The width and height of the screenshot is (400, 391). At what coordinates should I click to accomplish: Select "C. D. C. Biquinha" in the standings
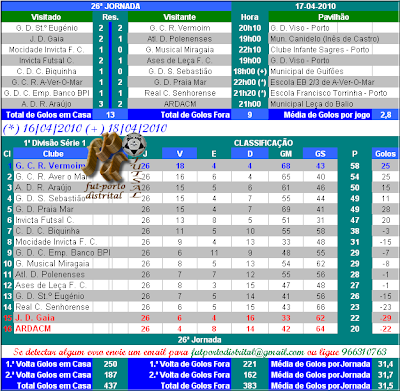[47, 231]
